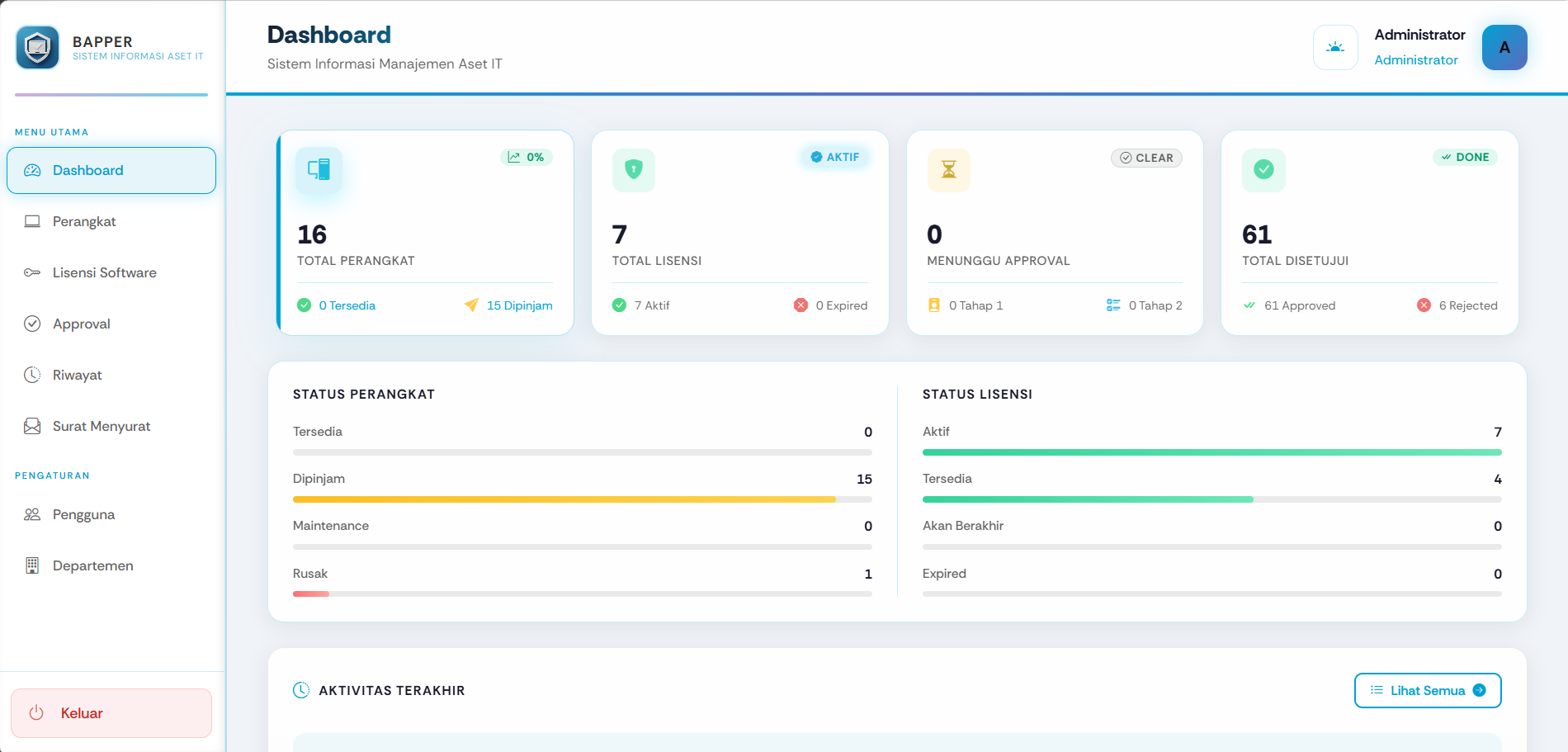Click the people icon beside Pengguna

[x=32, y=514]
